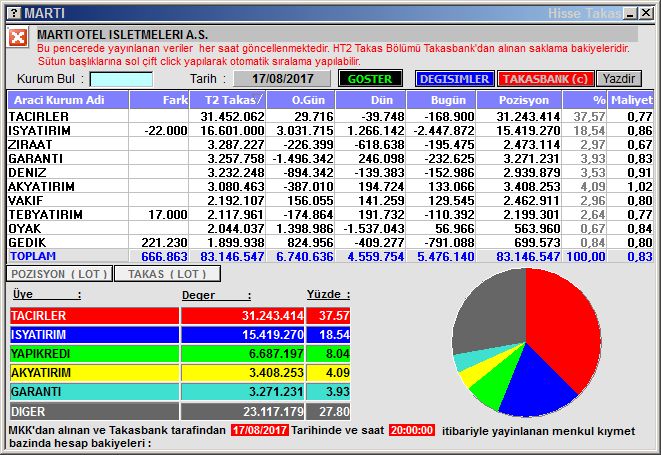Sort by Pozisyon column header
The image size is (661, 455).
pyautogui.click(x=519, y=100)
